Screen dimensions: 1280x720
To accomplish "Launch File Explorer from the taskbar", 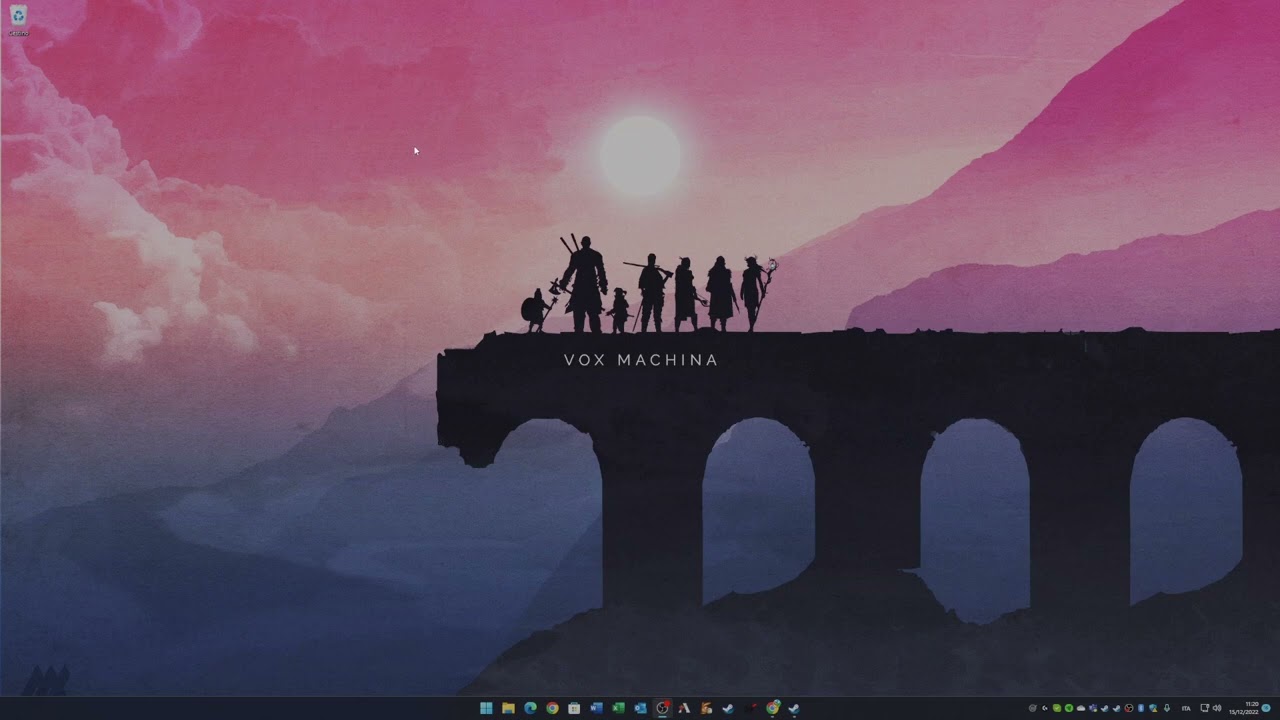I will 508,708.
